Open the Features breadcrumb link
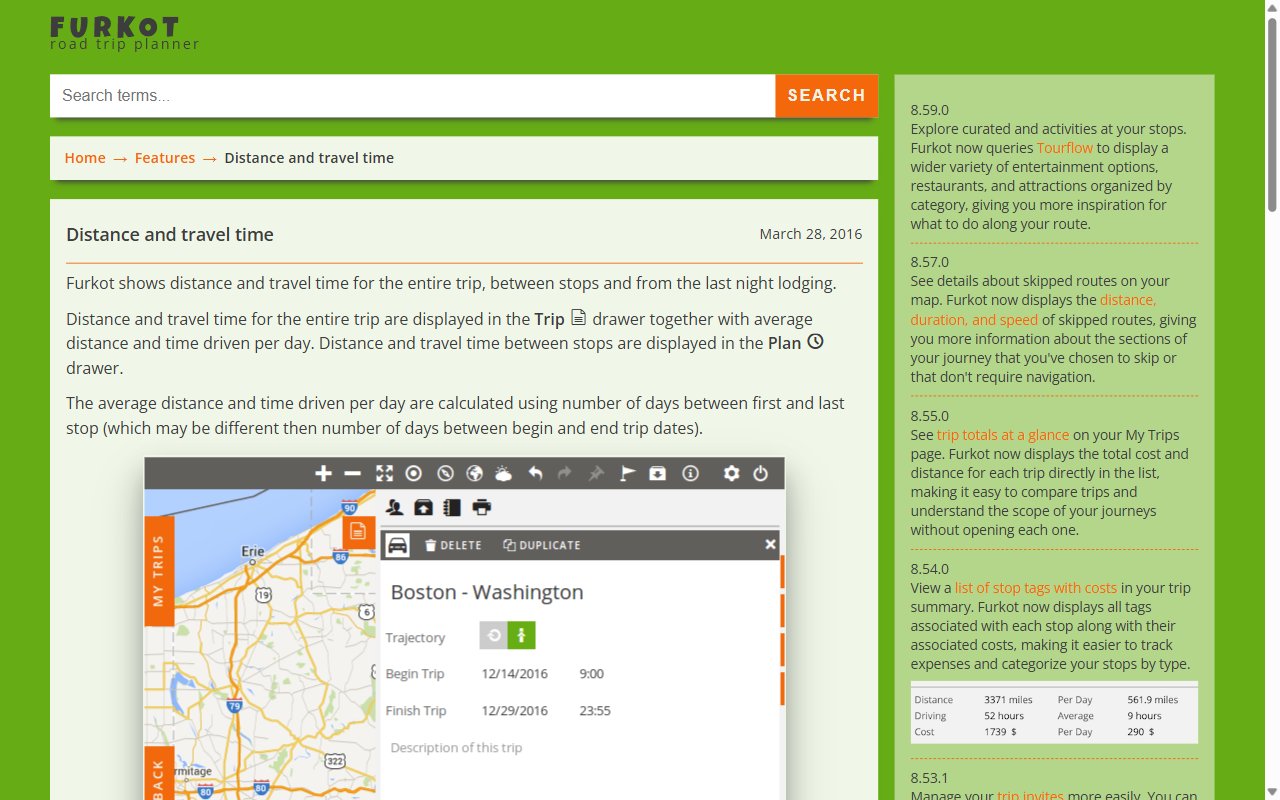This screenshot has width=1280, height=800. coord(165,158)
